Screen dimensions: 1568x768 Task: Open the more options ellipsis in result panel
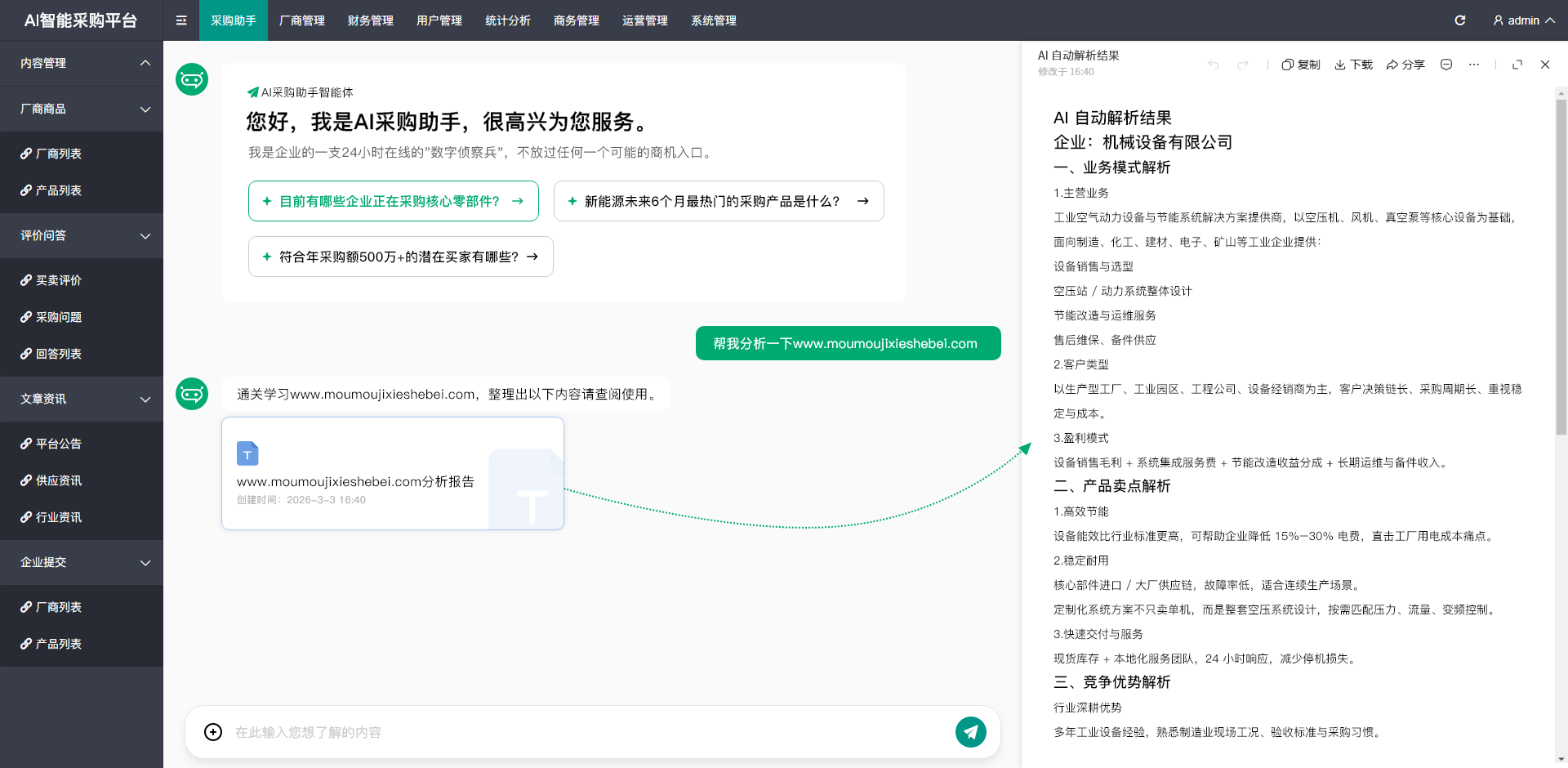1473,65
